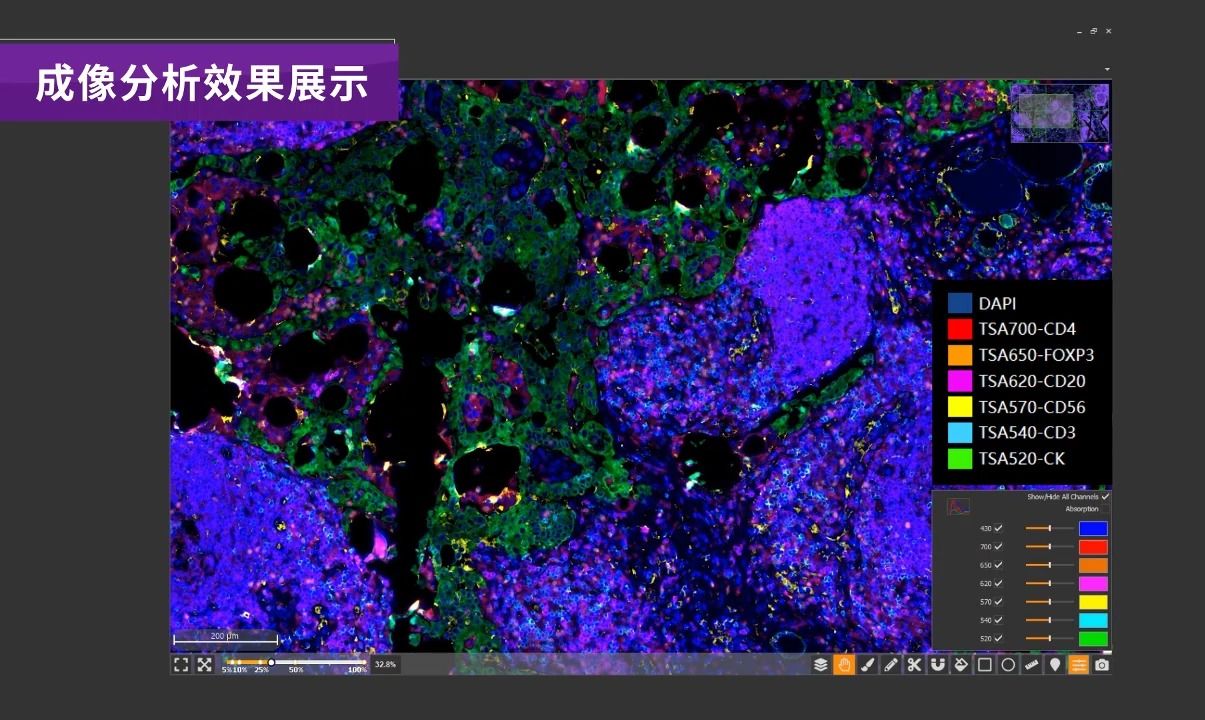Viewport: 1205px width, 720px height.
Task: Select the location pin marker tool
Action: (1055, 664)
